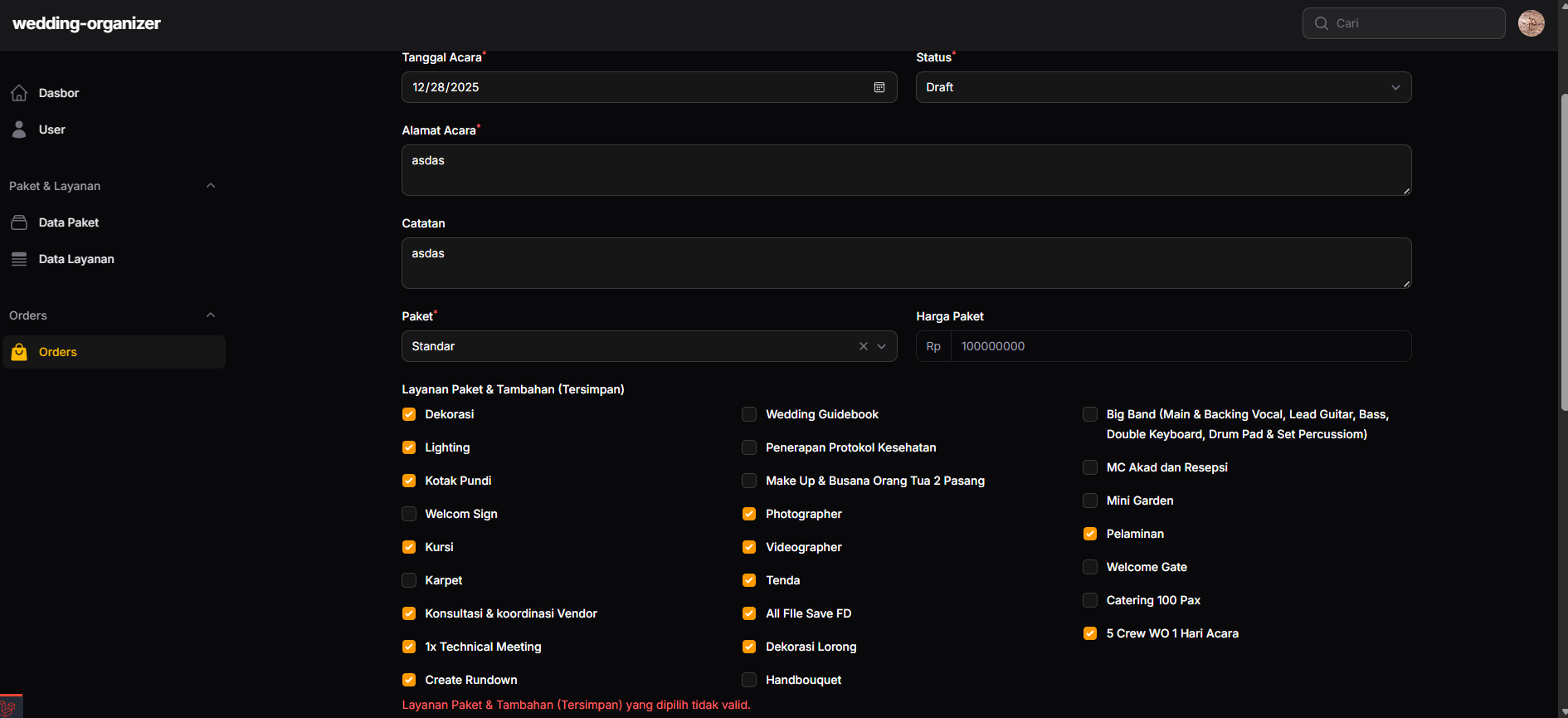Clear the Standar paket selection
This screenshot has height=718, width=1568.
[864, 346]
